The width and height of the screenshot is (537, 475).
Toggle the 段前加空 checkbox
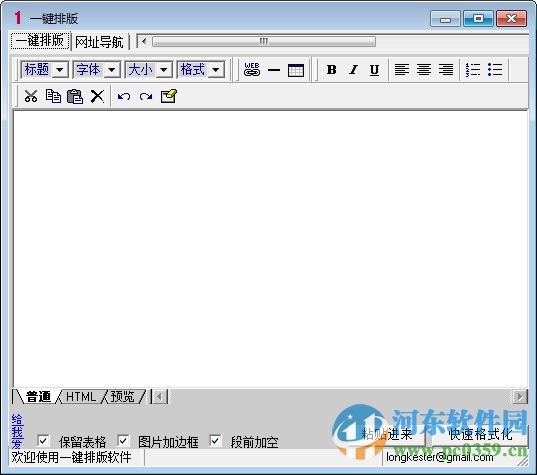pyautogui.click(x=215, y=440)
